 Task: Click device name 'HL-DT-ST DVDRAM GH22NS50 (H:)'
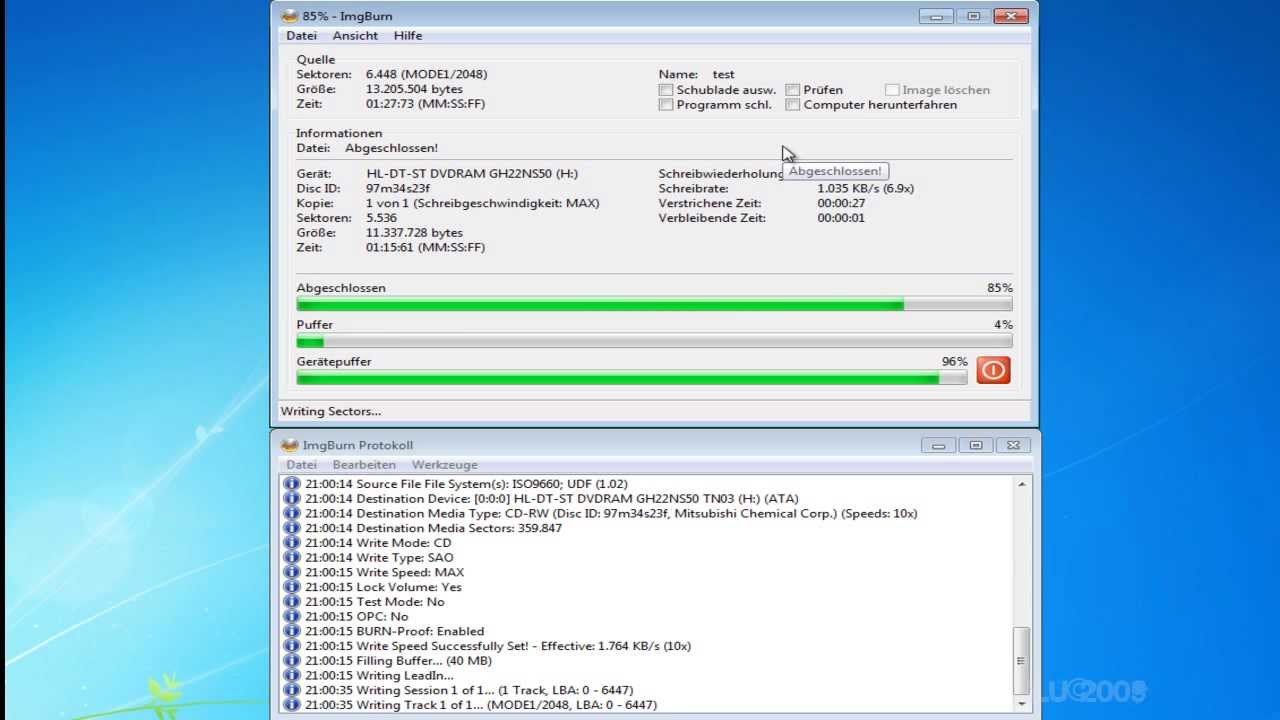click(472, 174)
